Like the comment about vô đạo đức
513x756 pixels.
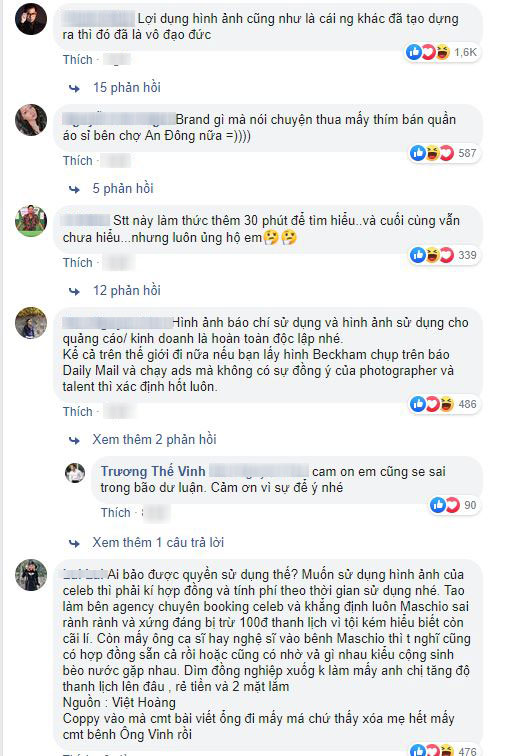77,60
